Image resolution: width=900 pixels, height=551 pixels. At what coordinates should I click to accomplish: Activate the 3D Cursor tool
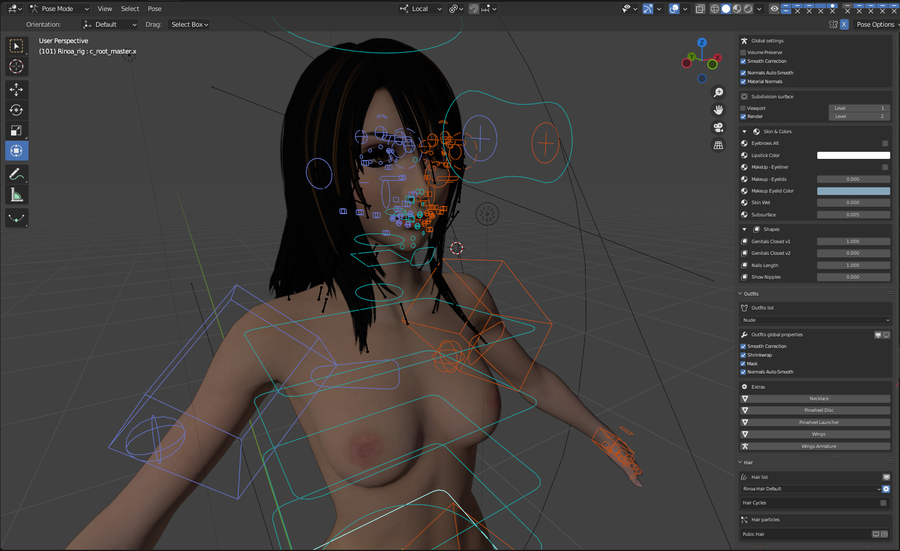pos(16,67)
